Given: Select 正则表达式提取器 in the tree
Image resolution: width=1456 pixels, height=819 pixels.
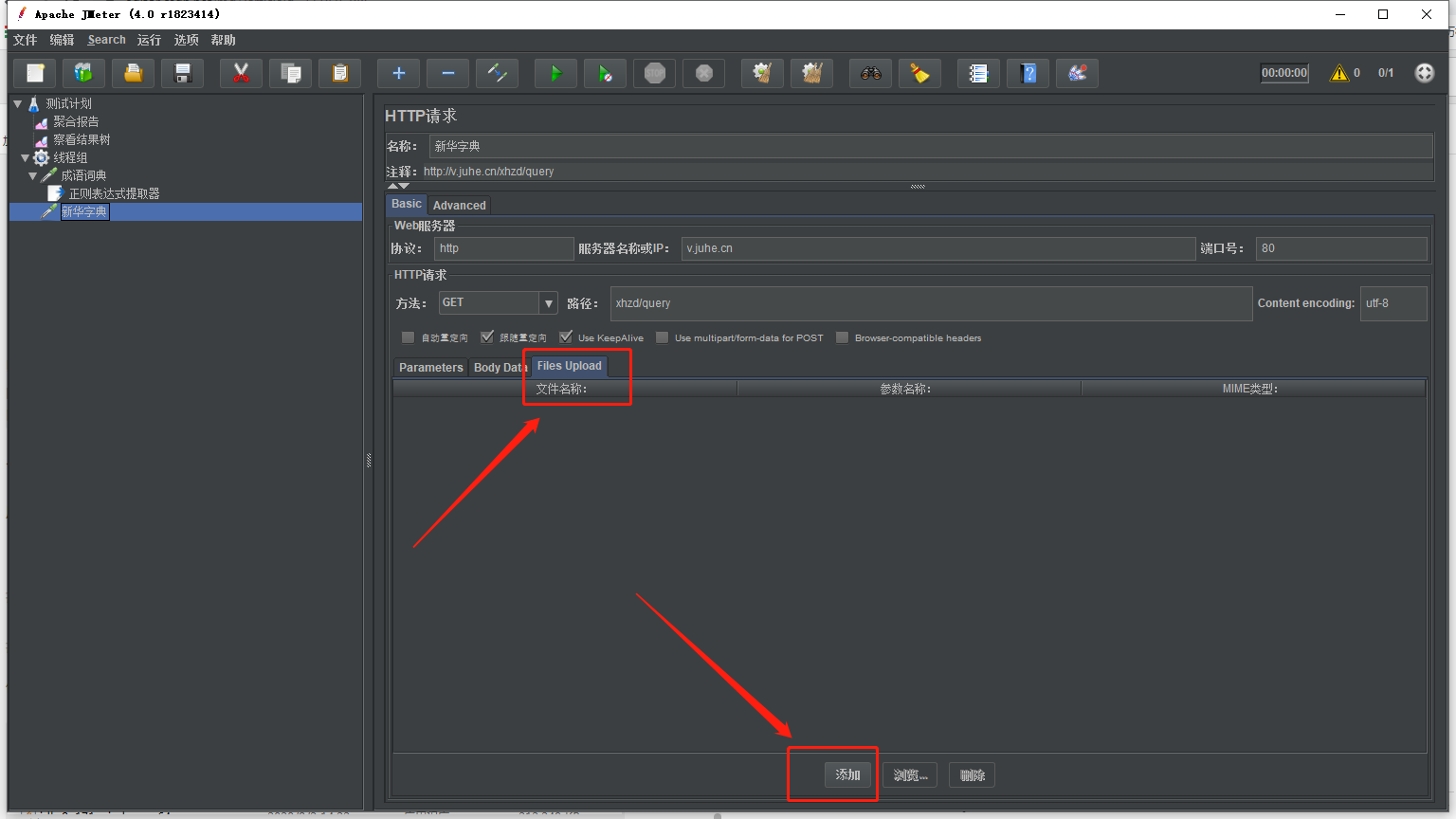Looking at the screenshot, I should point(114,193).
